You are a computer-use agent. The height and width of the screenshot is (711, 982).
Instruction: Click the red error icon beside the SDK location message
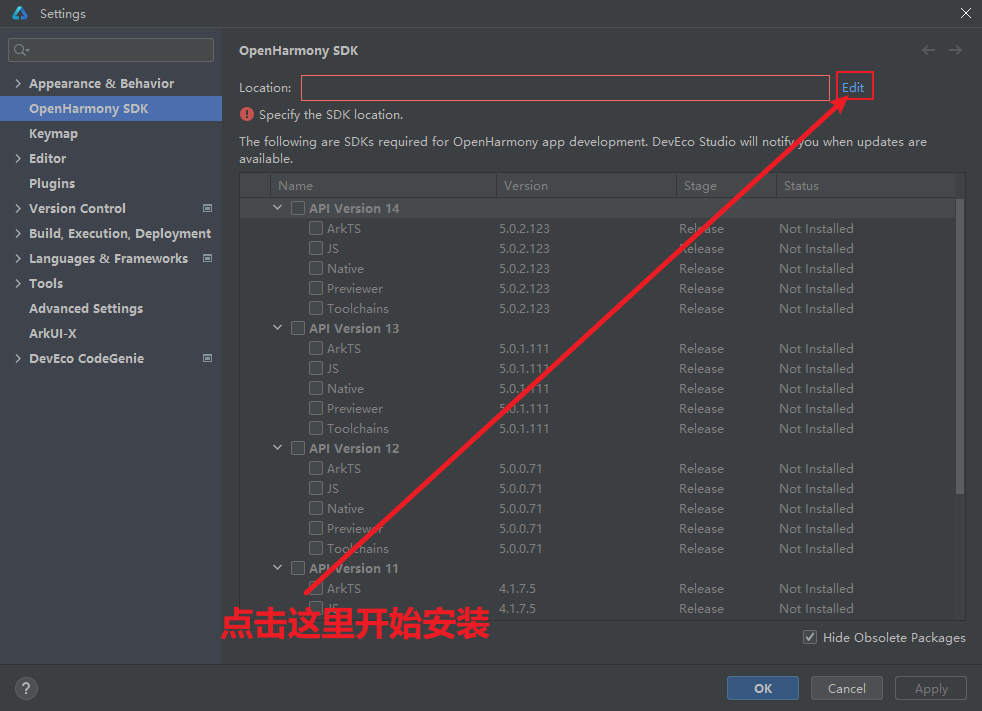[247, 114]
